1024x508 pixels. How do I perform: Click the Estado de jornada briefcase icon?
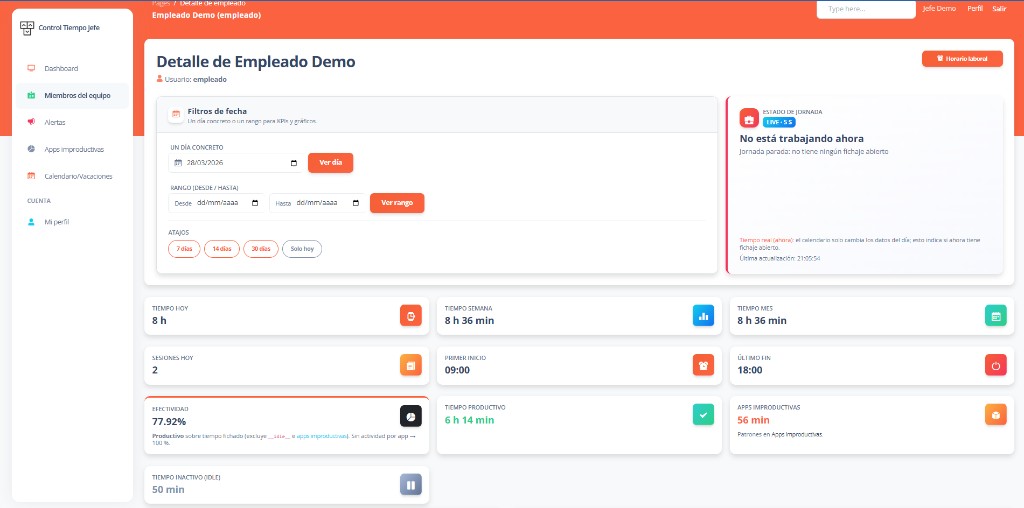749,118
